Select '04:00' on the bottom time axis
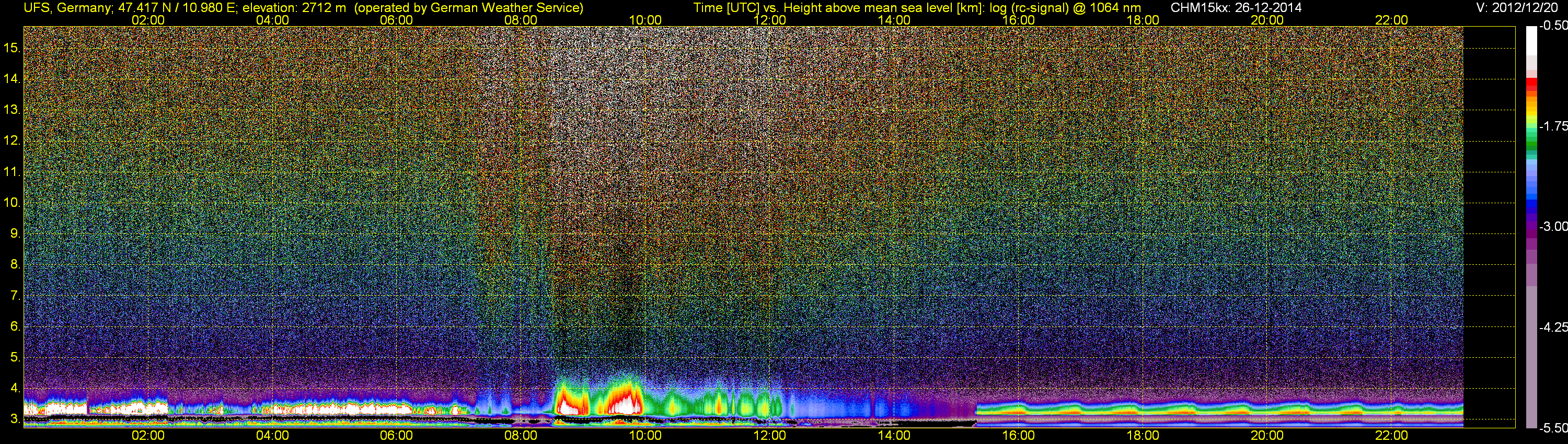 tap(272, 436)
